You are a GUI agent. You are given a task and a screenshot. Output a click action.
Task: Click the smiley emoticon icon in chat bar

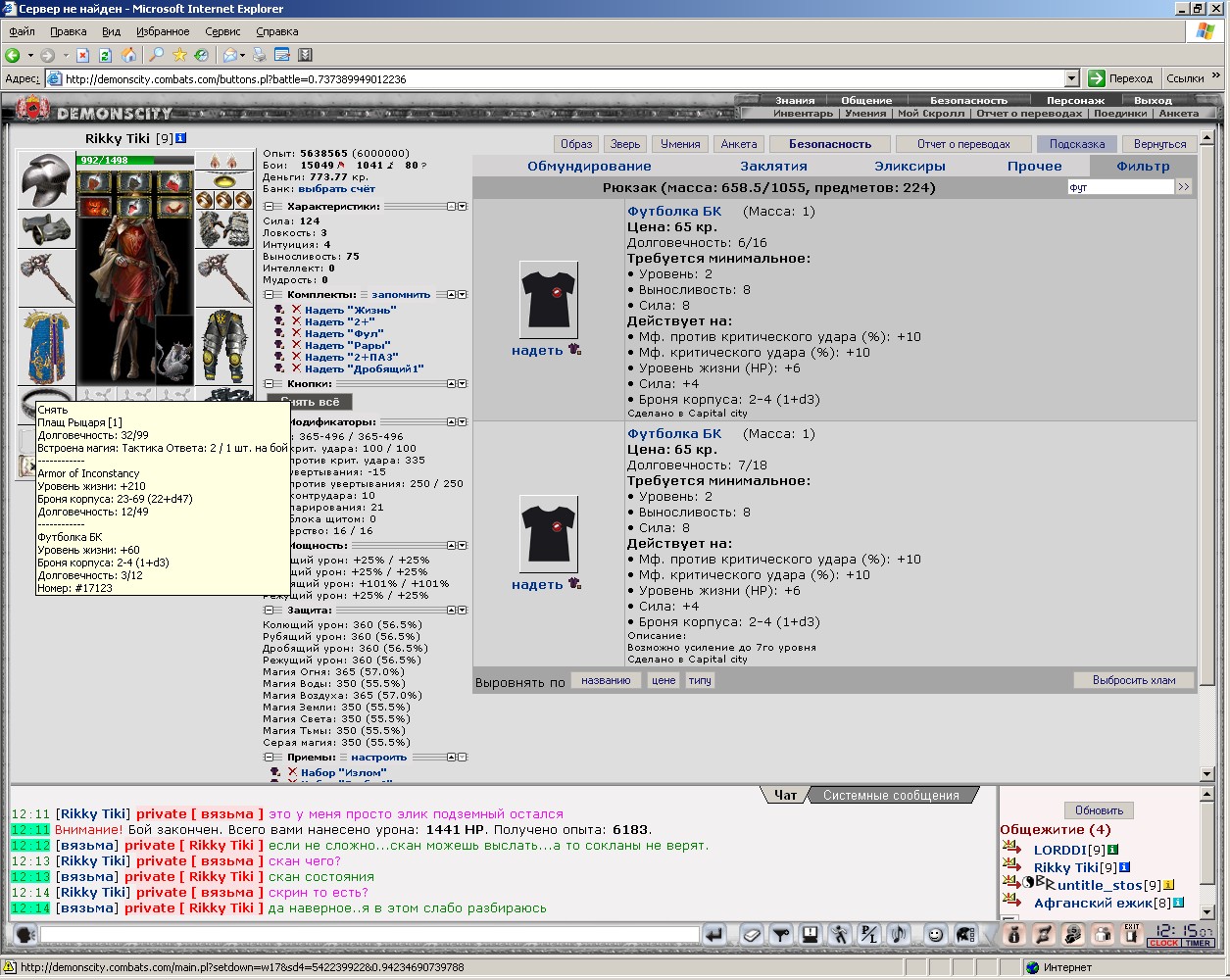point(934,935)
